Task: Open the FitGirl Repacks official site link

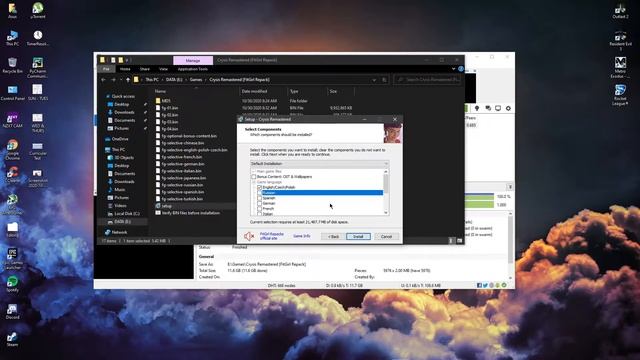Action: (x=271, y=236)
